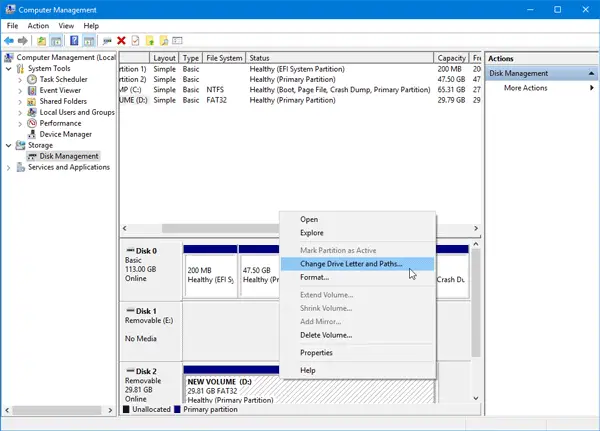The height and width of the screenshot is (431, 600).
Task: Click the Performance icon in tree
Action: point(32,123)
